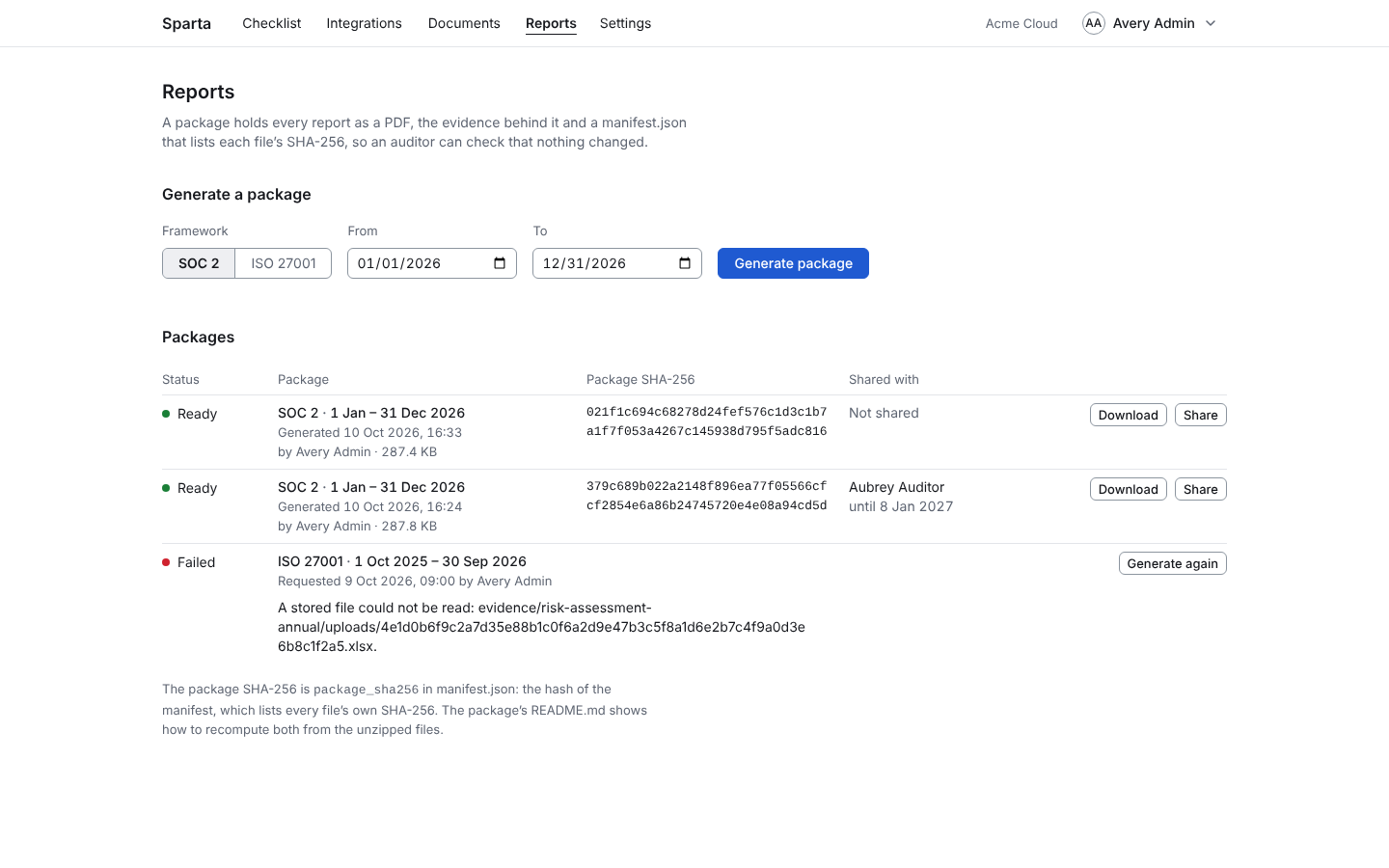Navigate to the Settings tab
Screen dimensions: 1389x868
[x=625, y=23]
